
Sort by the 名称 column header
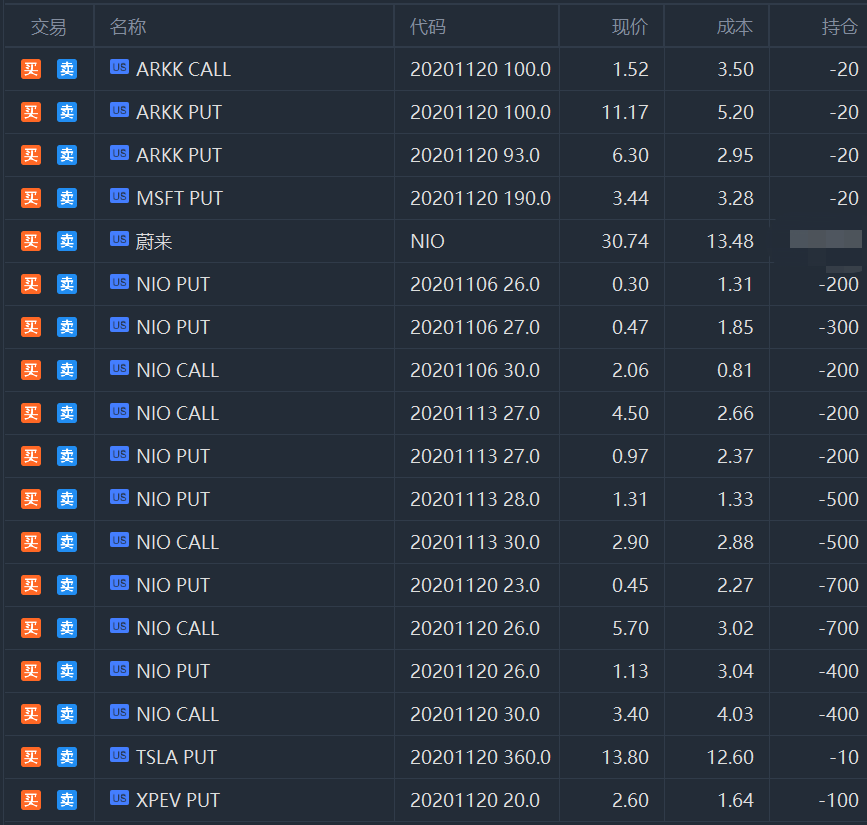click(x=128, y=27)
